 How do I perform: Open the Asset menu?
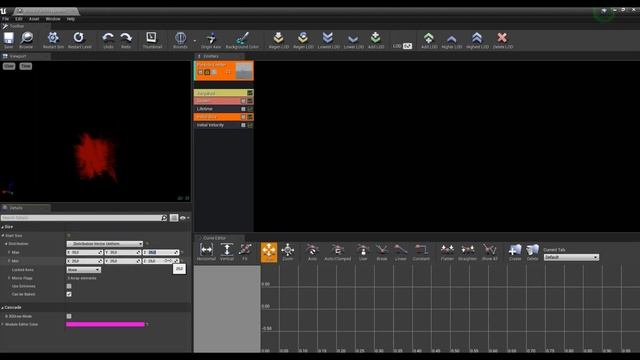(x=34, y=19)
